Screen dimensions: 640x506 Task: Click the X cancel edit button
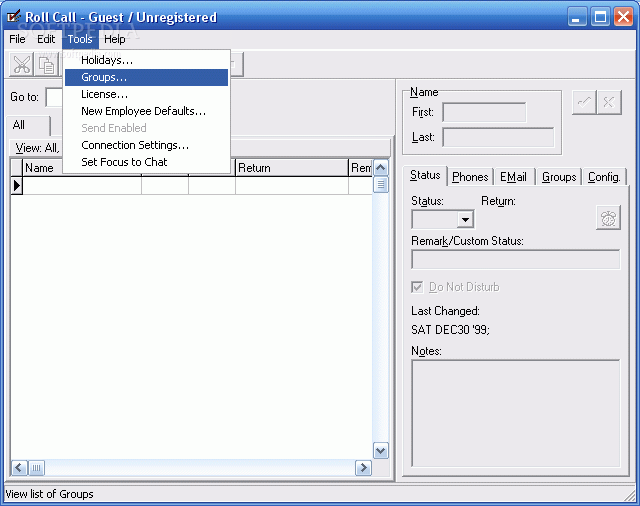[x=609, y=102]
